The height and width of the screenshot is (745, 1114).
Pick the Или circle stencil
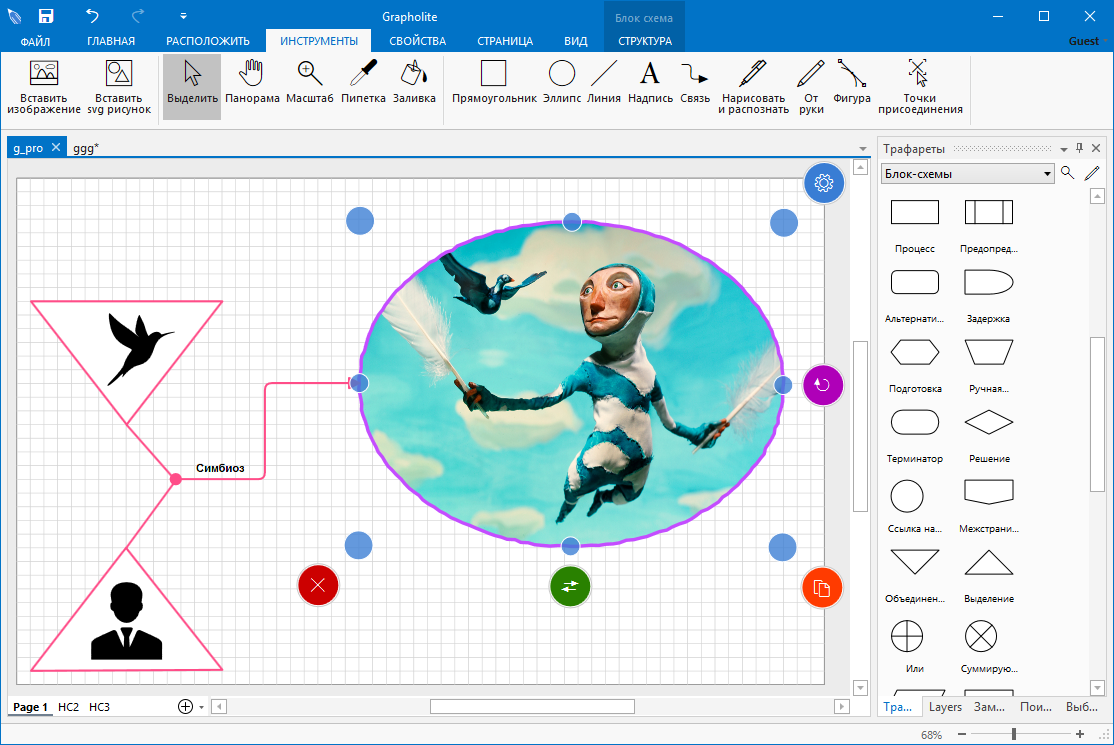907,636
